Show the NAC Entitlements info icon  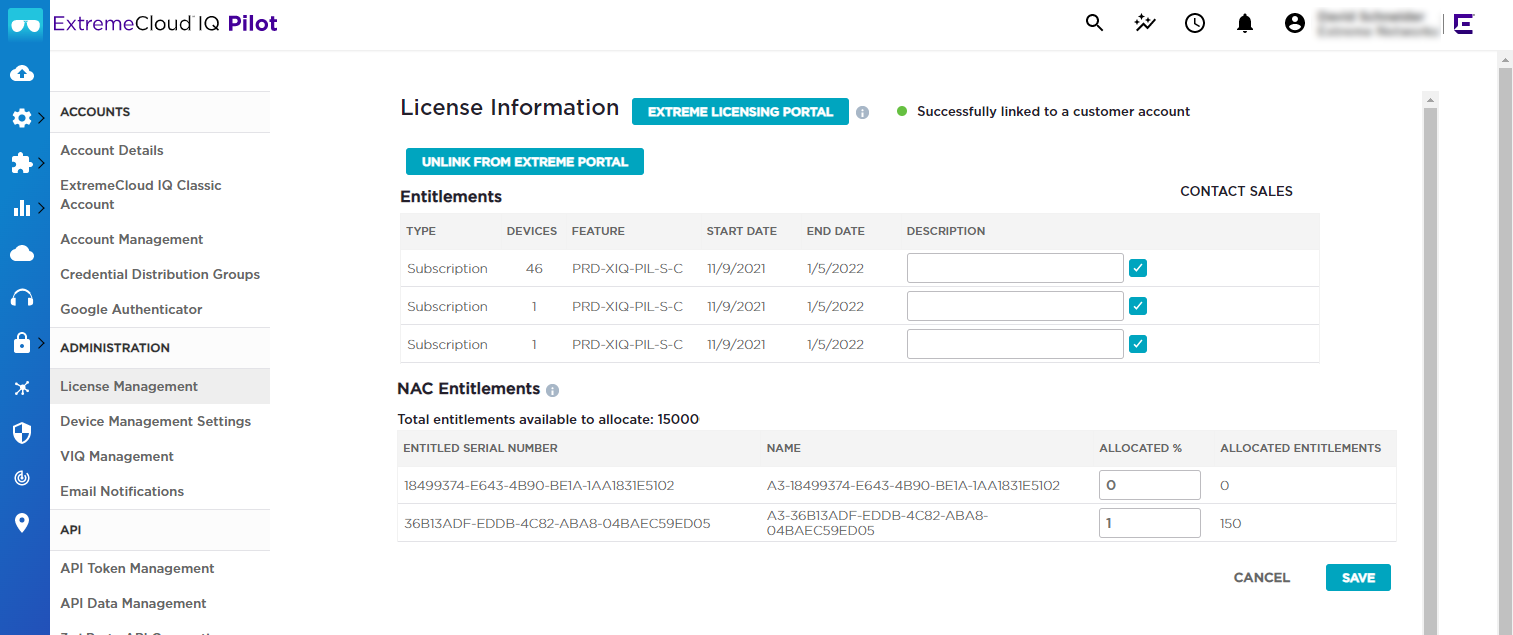[552, 390]
